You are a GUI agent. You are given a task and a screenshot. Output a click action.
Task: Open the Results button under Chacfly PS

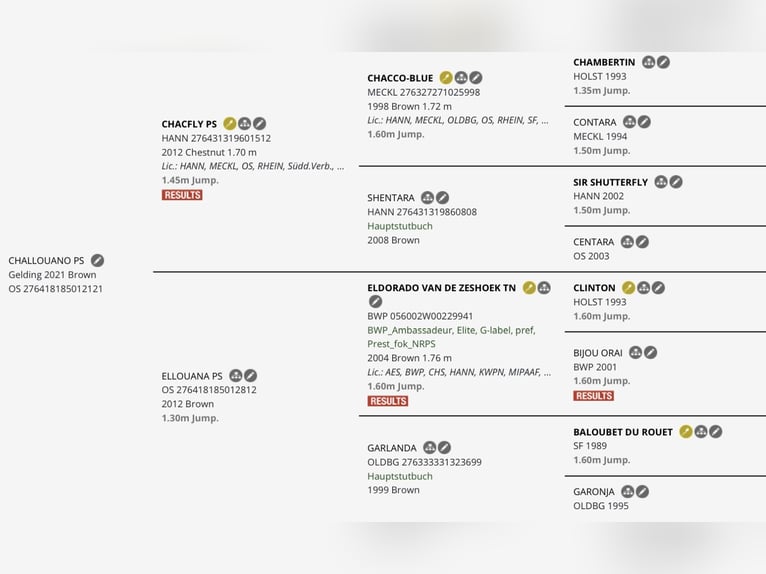click(x=182, y=195)
